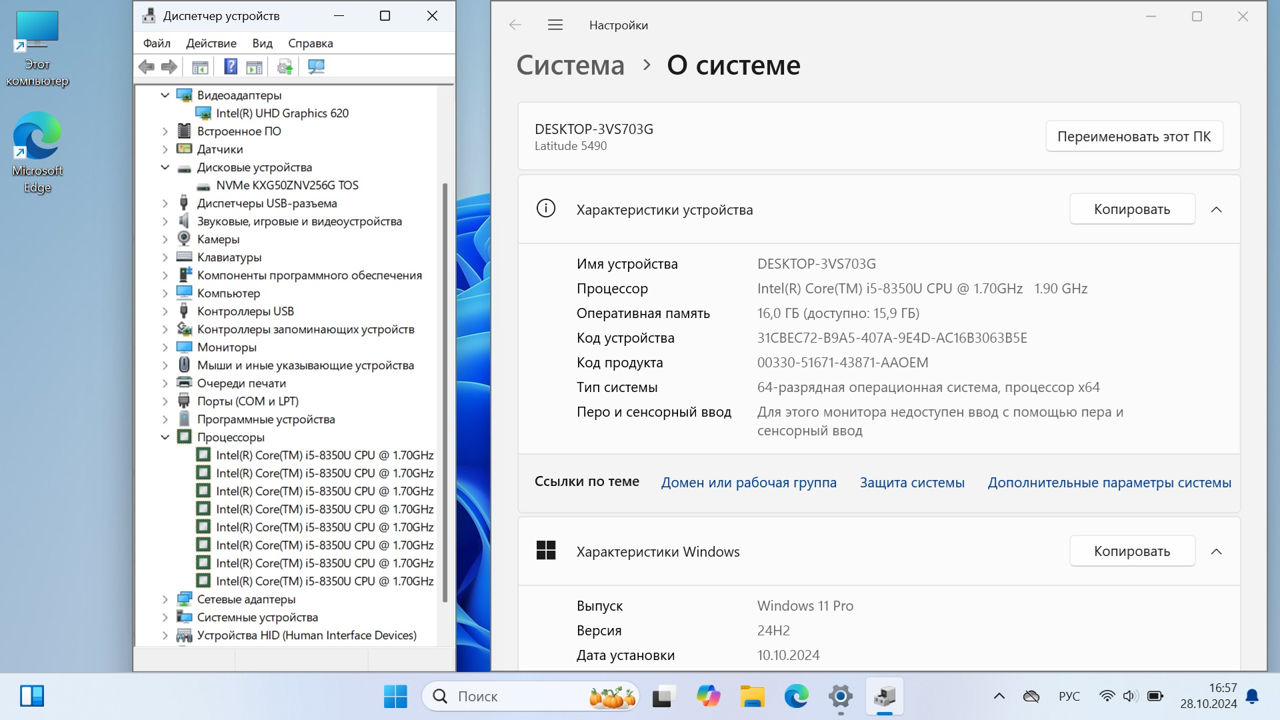Select Очереди печати item
The height and width of the screenshot is (720, 1280).
[x=241, y=383]
